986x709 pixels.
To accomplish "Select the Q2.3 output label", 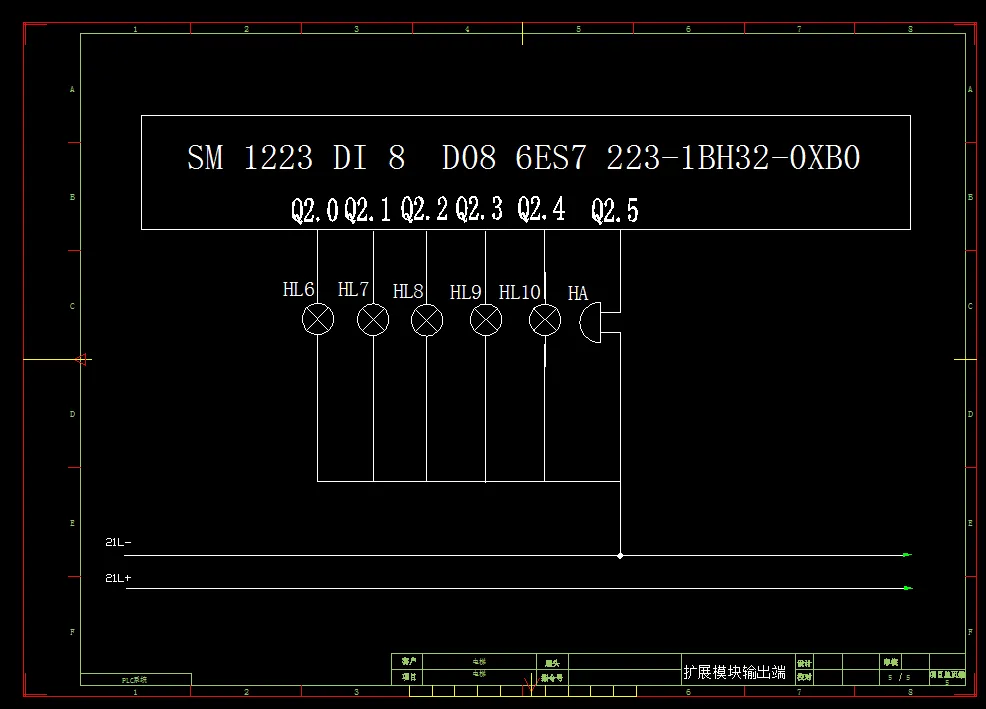I will (x=479, y=209).
